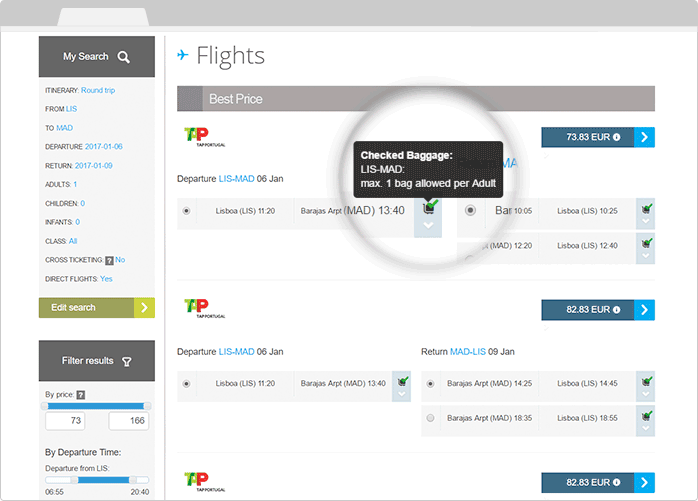Click the departure date 2017-01-06
This screenshot has width=698, height=501.
[x=104, y=147]
